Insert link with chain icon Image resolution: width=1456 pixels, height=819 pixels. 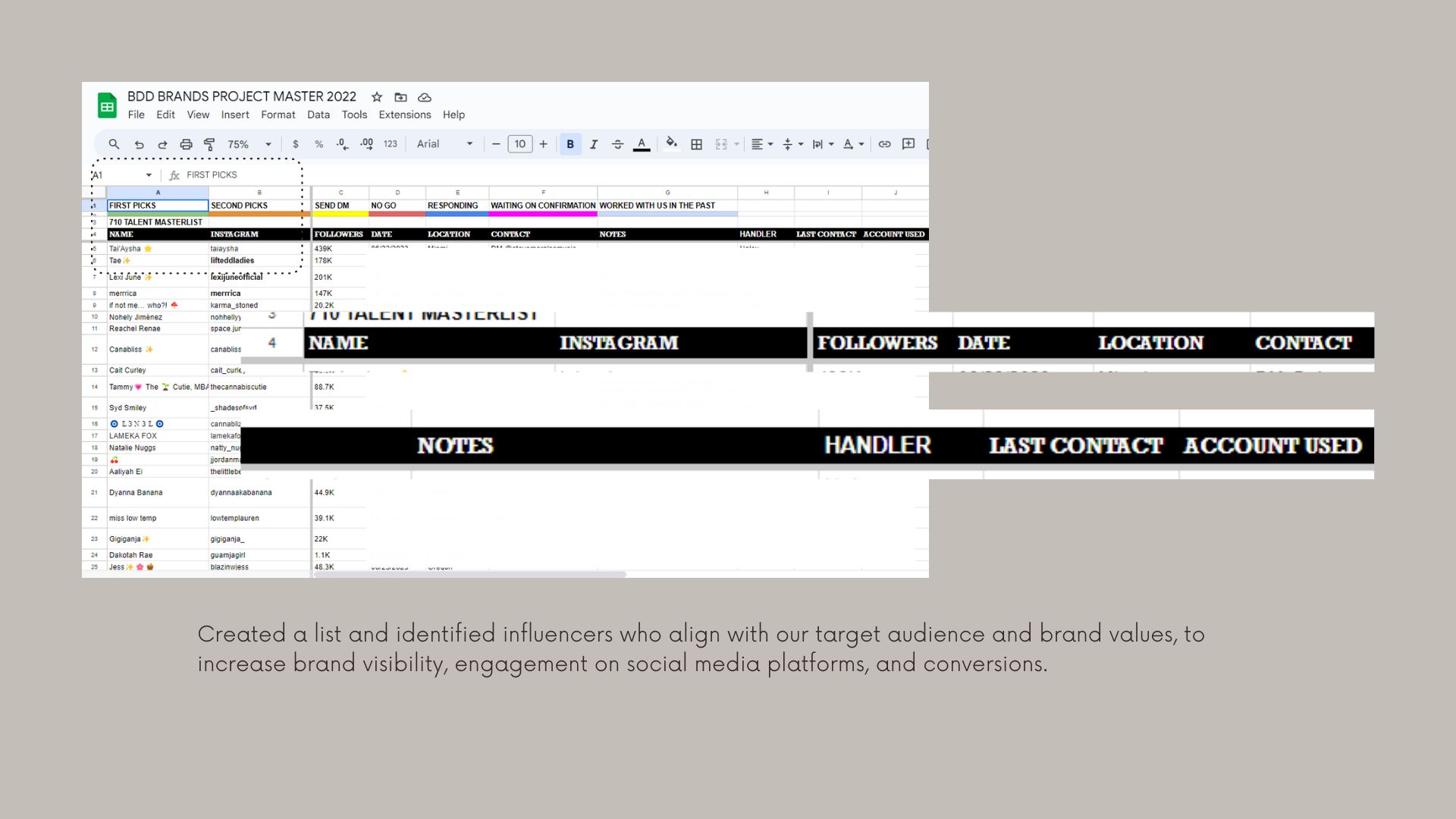click(884, 144)
